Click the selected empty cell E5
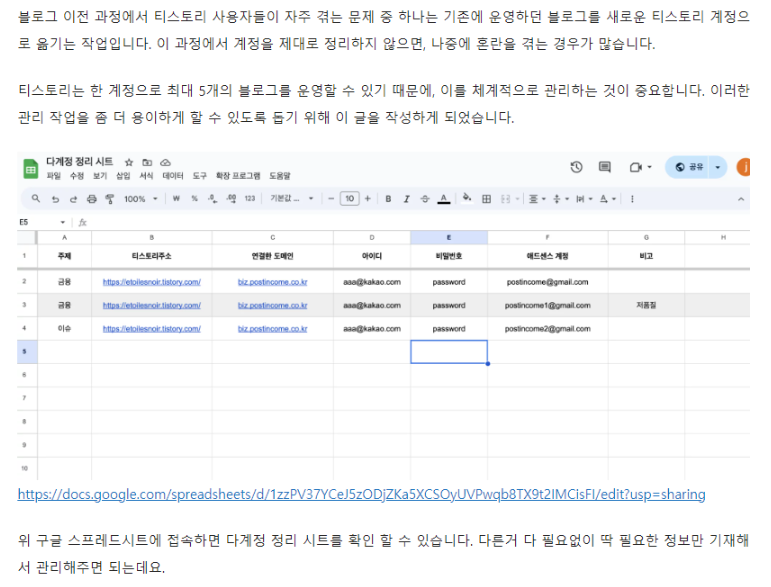This screenshot has height=587, width=771. point(449,352)
